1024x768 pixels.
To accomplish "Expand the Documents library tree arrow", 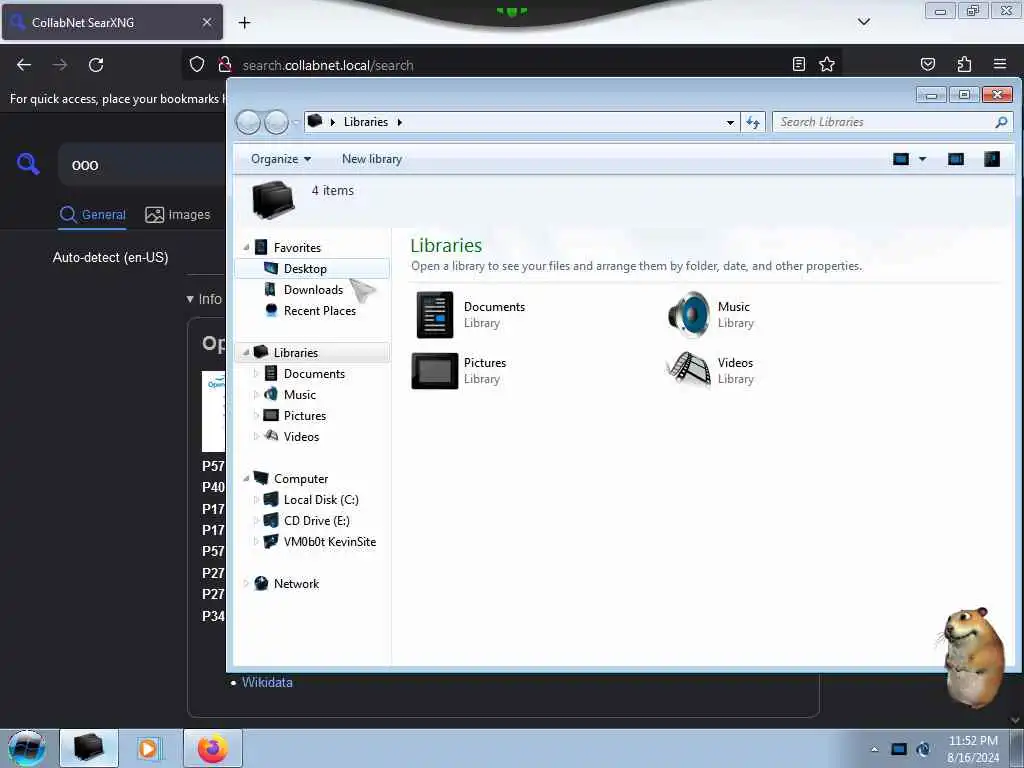I will 256,374.
